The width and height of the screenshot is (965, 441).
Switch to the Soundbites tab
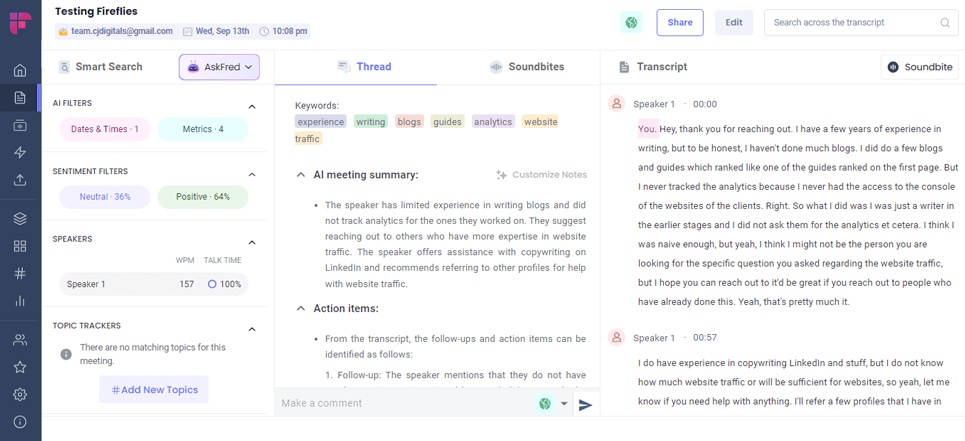click(526, 67)
